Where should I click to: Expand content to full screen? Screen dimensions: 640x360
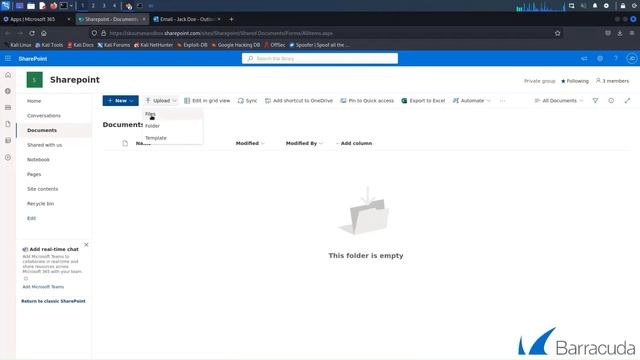pos(627,100)
